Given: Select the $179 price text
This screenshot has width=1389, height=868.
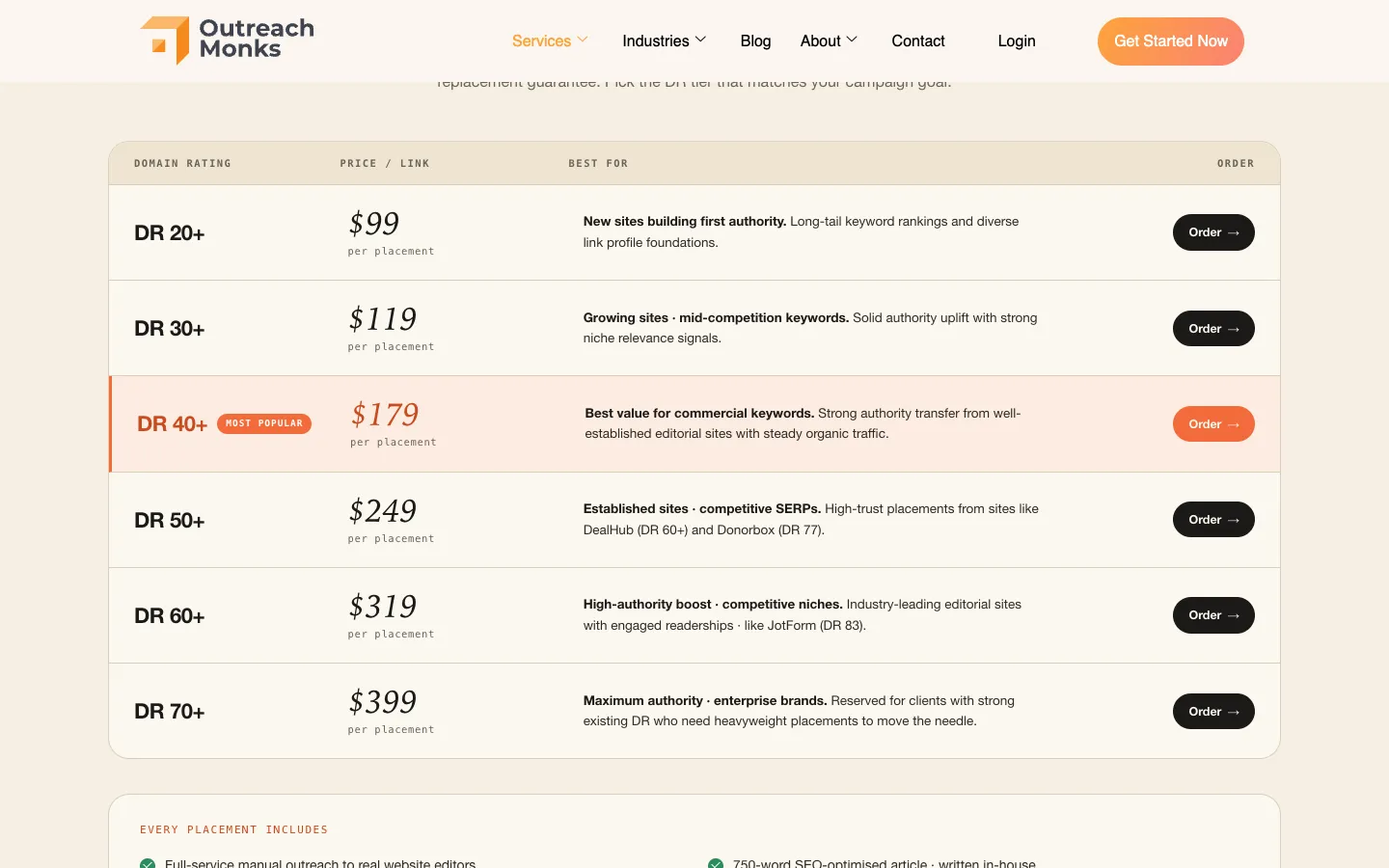Looking at the screenshot, I should (385, 415).
